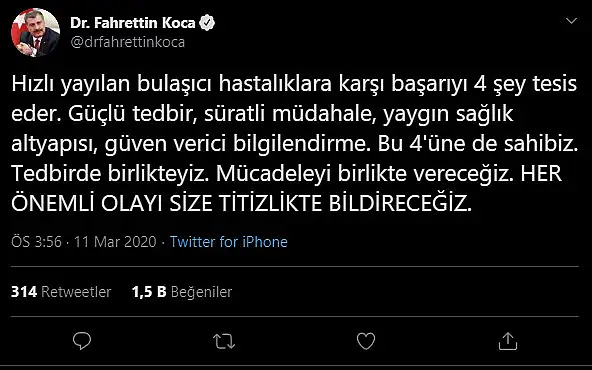
Task: Click the 1,5 B likes number
Action: pyautogui.click(x=149, y=292)
